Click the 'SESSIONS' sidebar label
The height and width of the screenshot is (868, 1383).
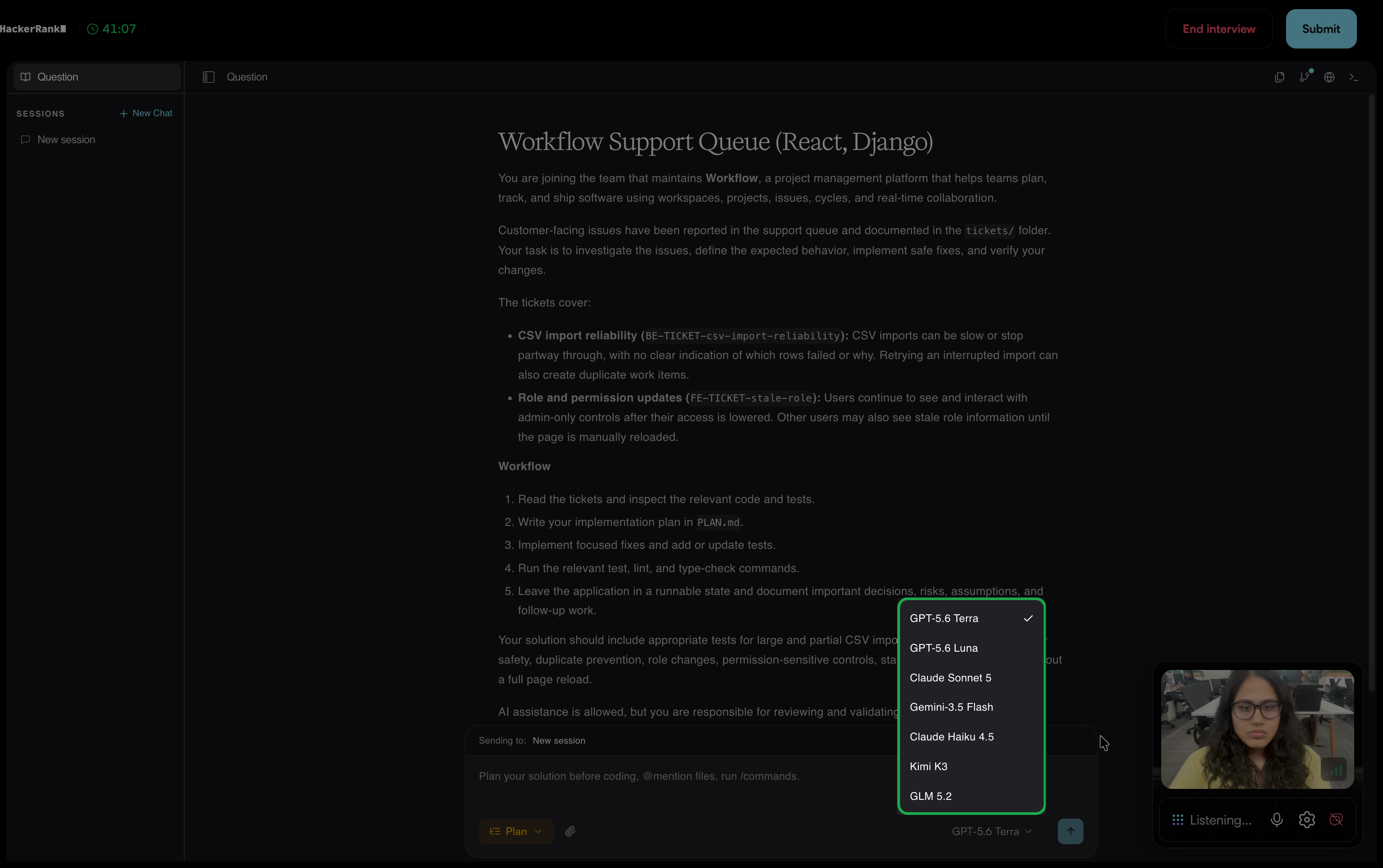[40, 114]
